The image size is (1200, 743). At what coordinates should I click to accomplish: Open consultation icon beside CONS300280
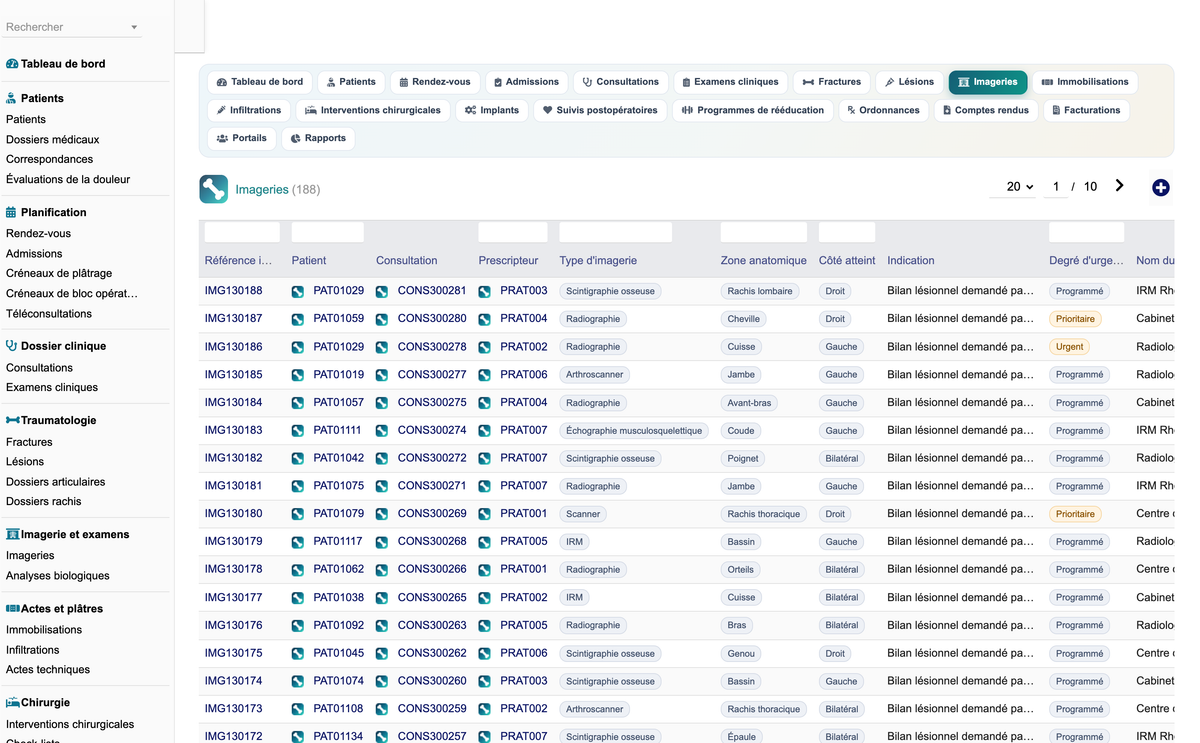[382, 319]
